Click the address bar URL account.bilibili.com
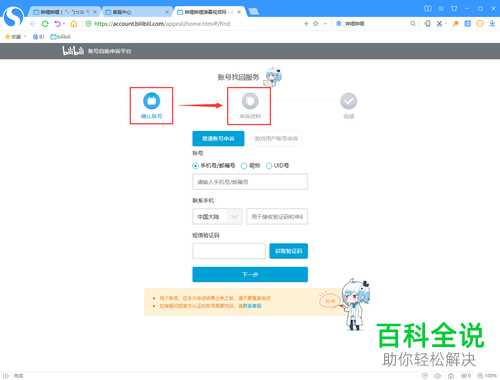This screenshot has height=380, width=500. click(x=162, y=24)
